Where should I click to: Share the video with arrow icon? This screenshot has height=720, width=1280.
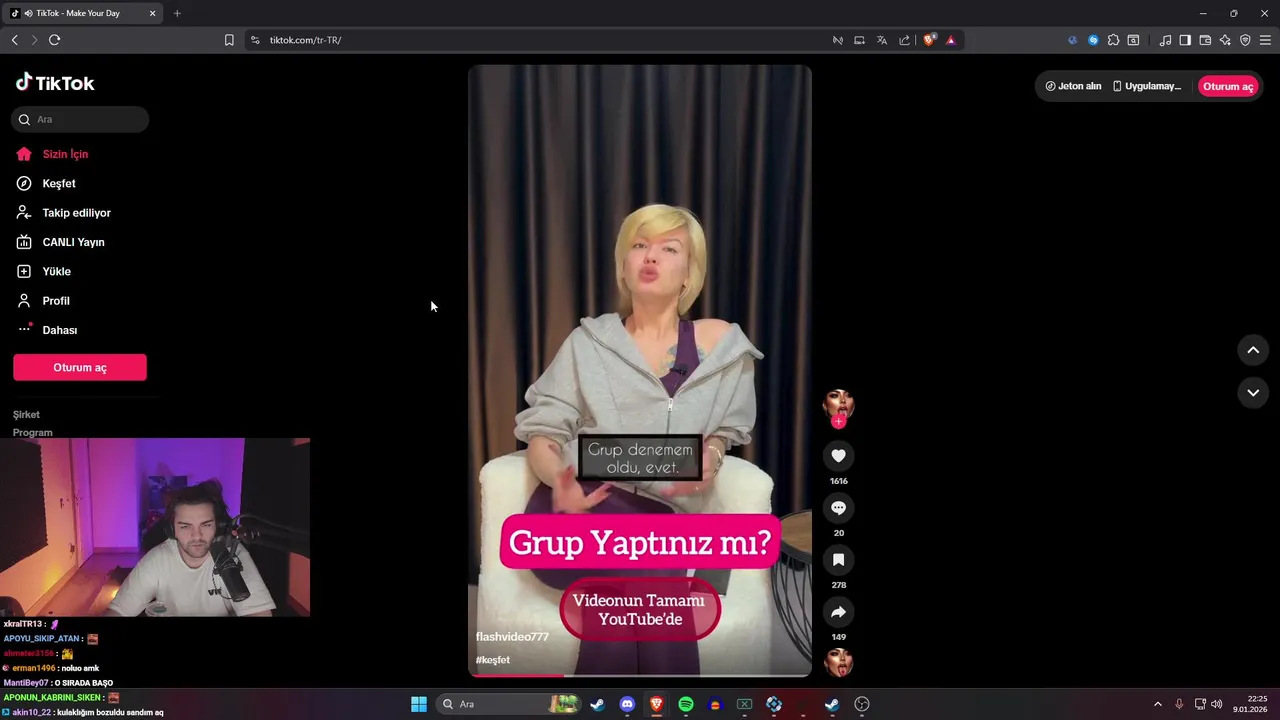tap(838, 612)
